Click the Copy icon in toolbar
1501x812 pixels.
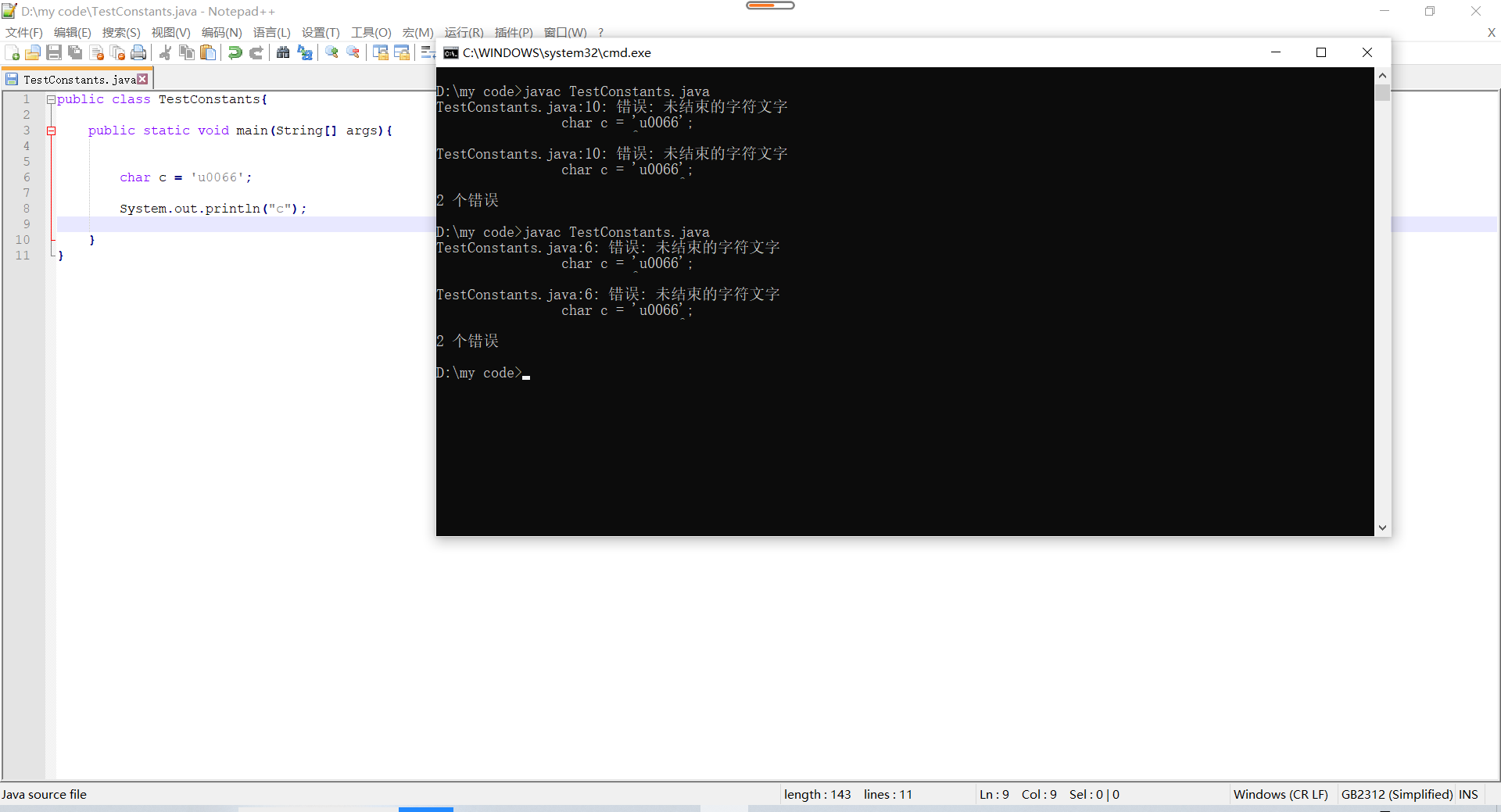click(187, 52)
